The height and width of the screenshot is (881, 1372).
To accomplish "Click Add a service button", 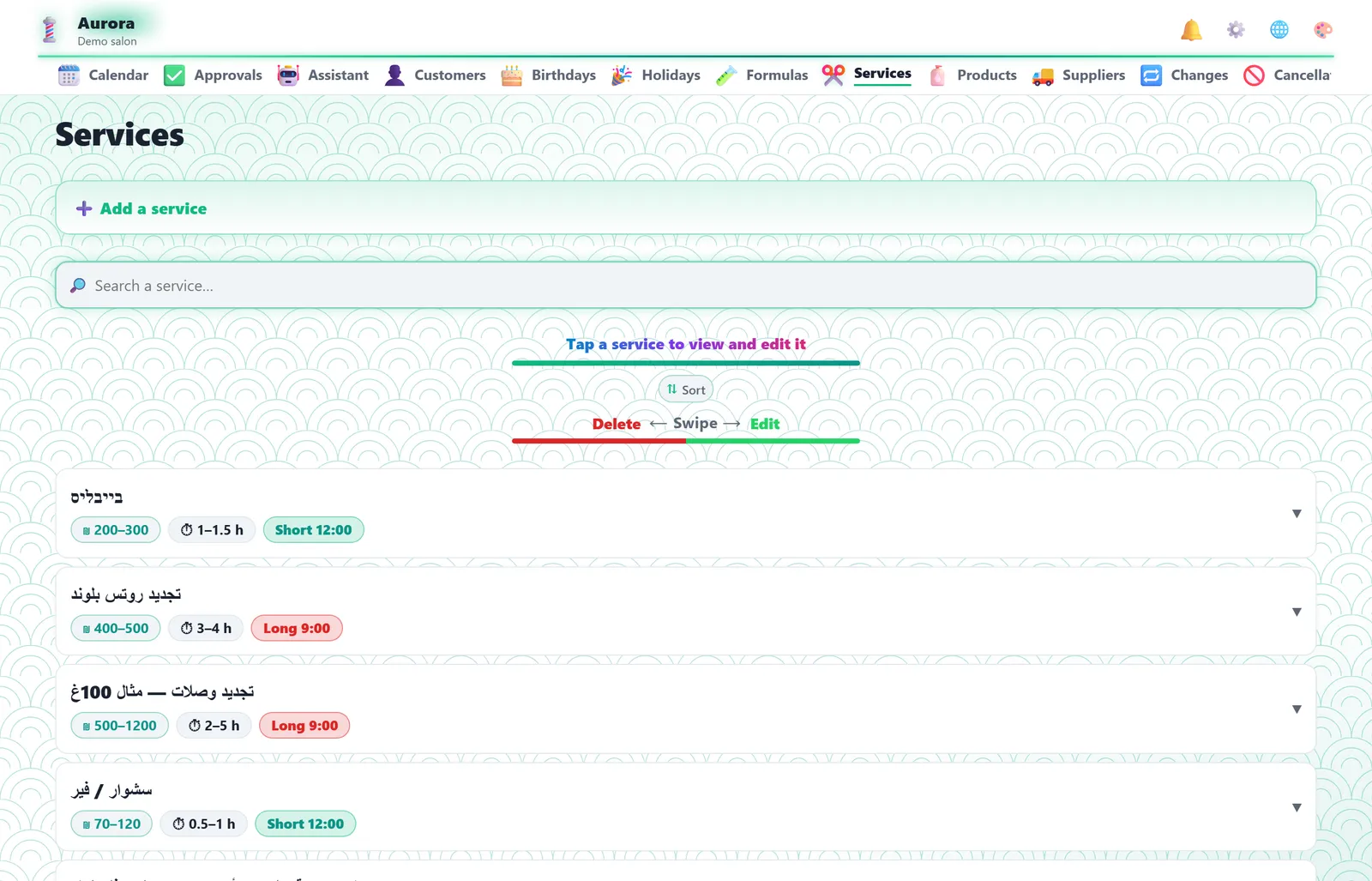I will 685,208.
